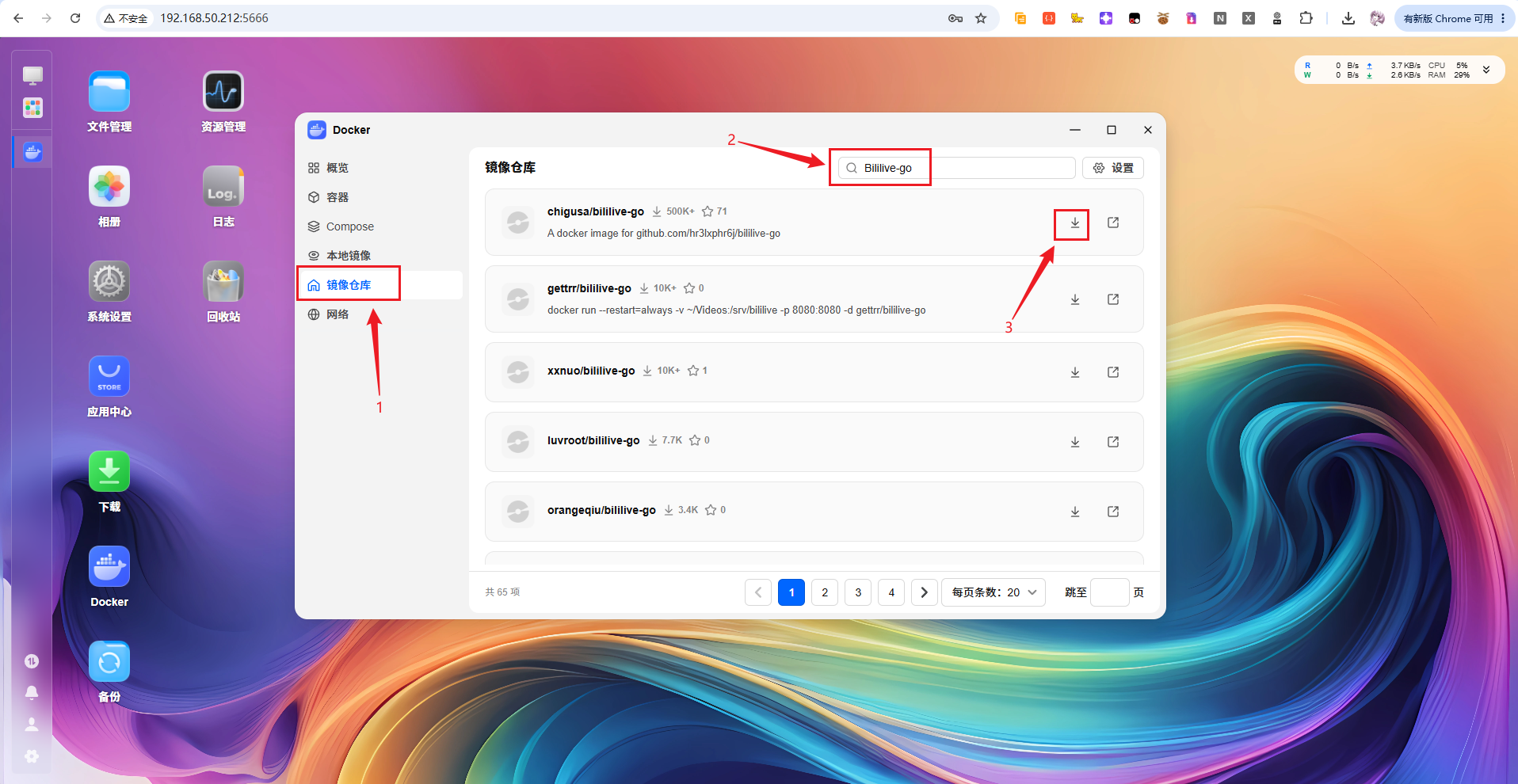
Task: Open the 回收站 desktop icon
Action: pyautogui.click(x=223, y=282)
